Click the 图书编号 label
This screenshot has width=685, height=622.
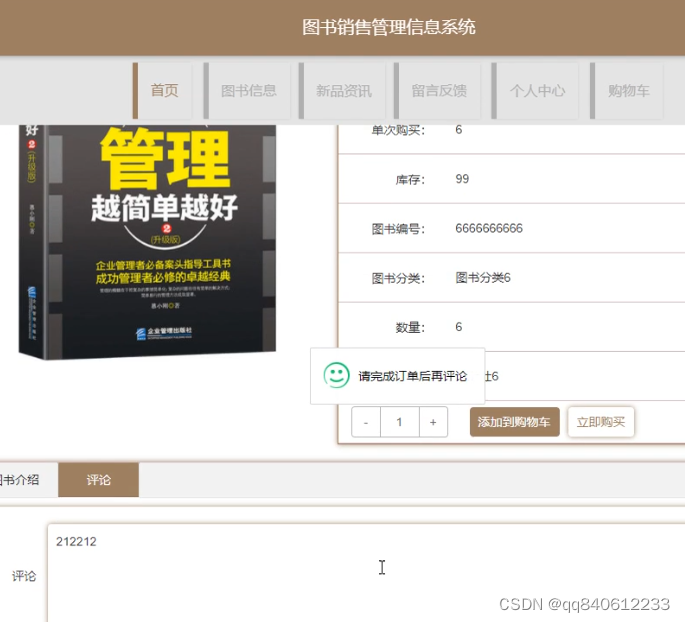tap(398, 229)
